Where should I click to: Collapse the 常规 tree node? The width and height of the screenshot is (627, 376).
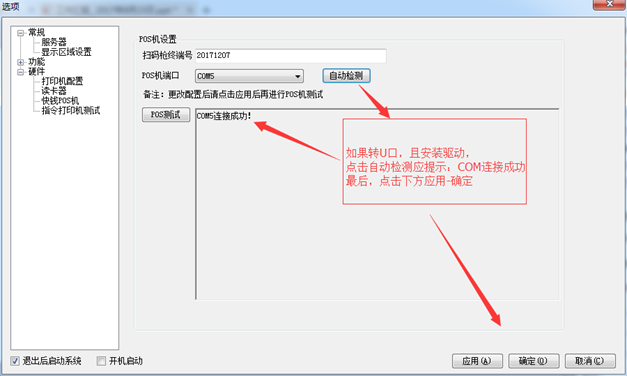pos(20,33)
